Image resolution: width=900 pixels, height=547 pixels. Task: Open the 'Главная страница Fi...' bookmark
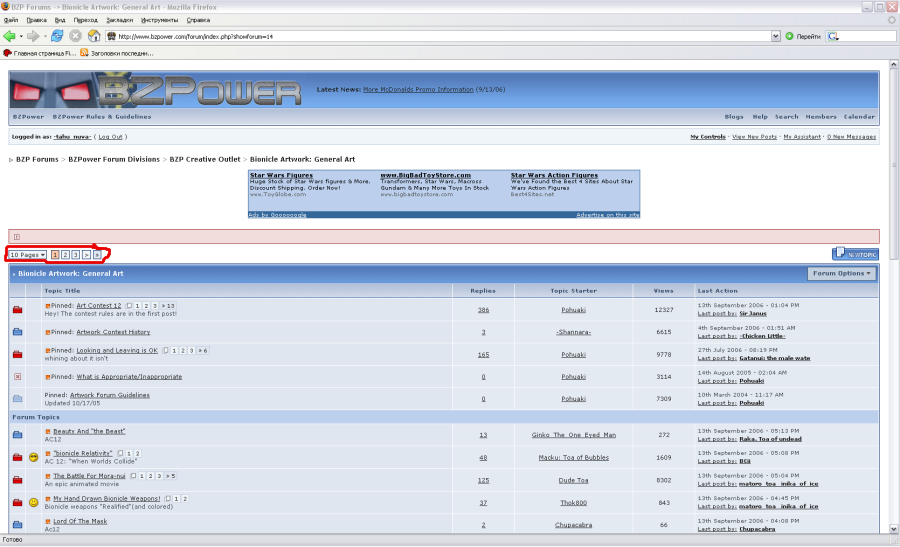(x=40, y=53)
